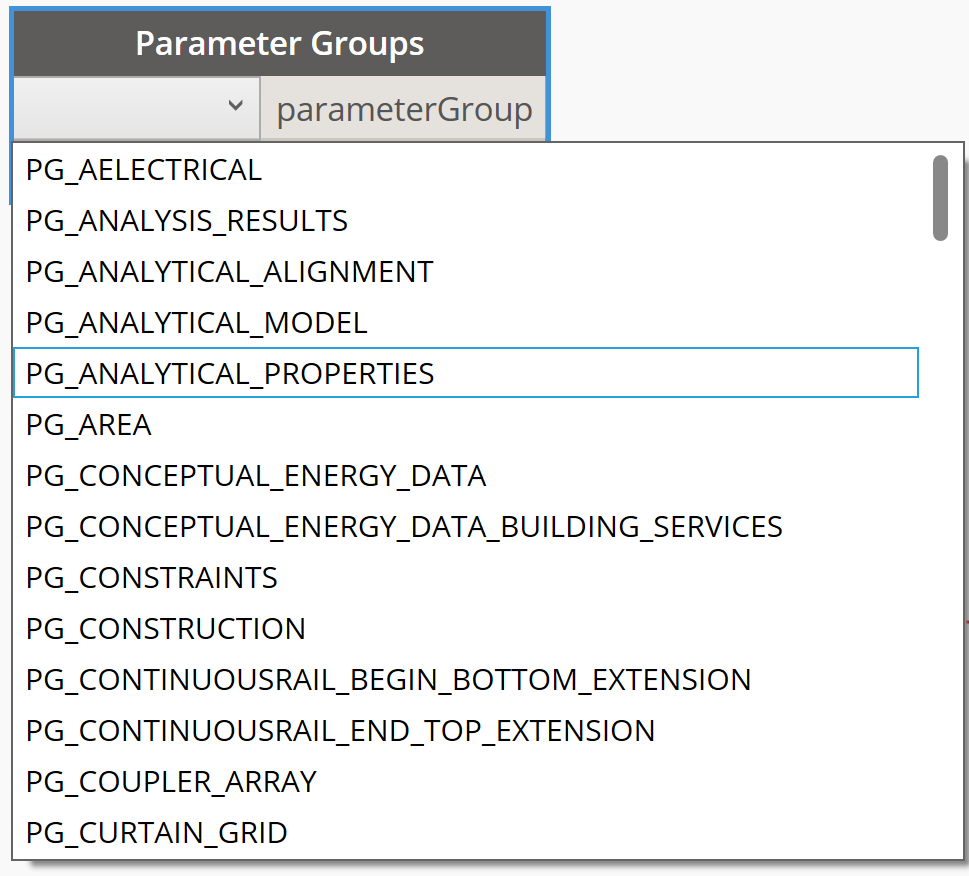969x876 pixels.
Task: Click the dropdown list scrollbar thumb
Action: pos(940,198)
